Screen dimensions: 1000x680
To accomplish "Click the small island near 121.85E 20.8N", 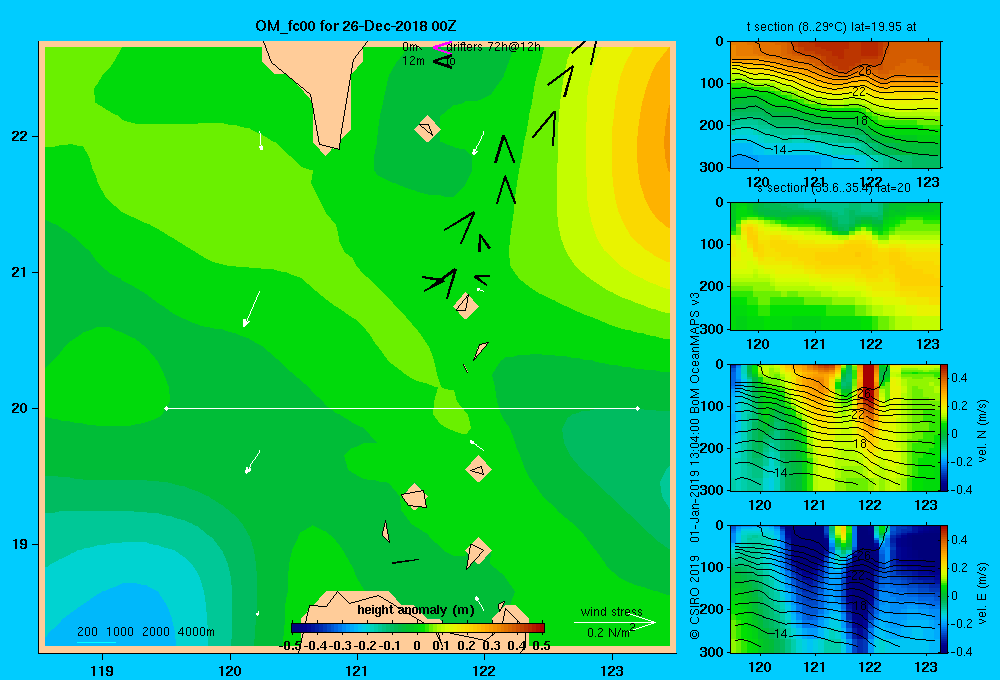I will tap(466, 305).
